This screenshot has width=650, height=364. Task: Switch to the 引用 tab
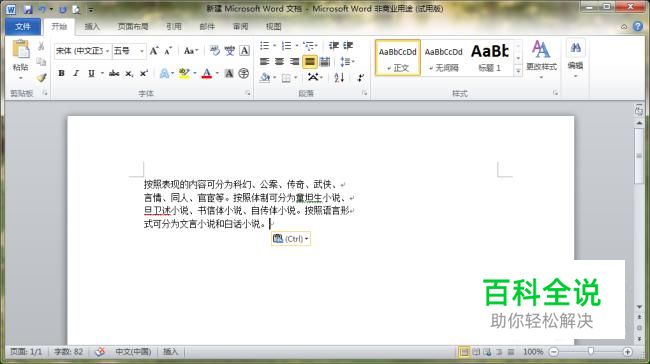(x=174, y=27)
